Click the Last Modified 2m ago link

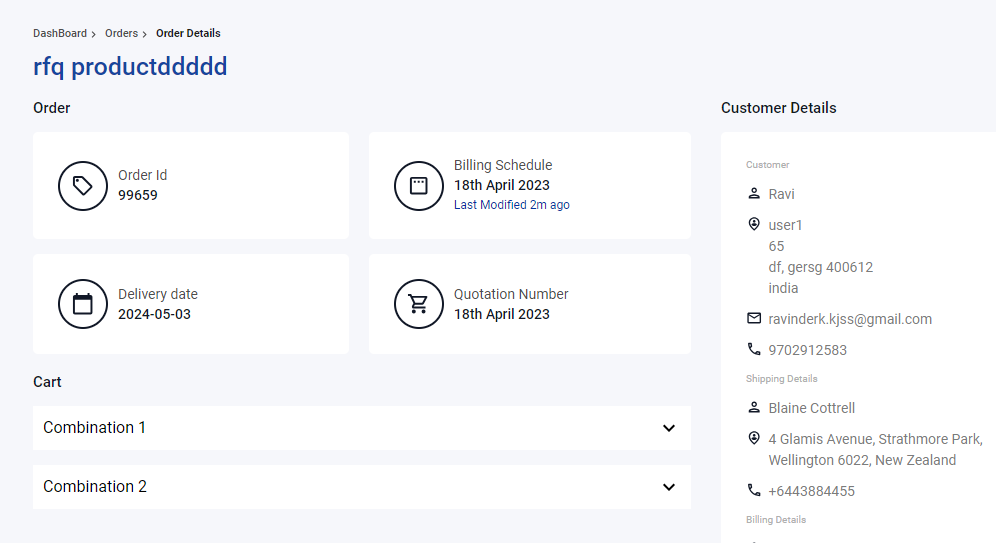(x=511, y=204)
